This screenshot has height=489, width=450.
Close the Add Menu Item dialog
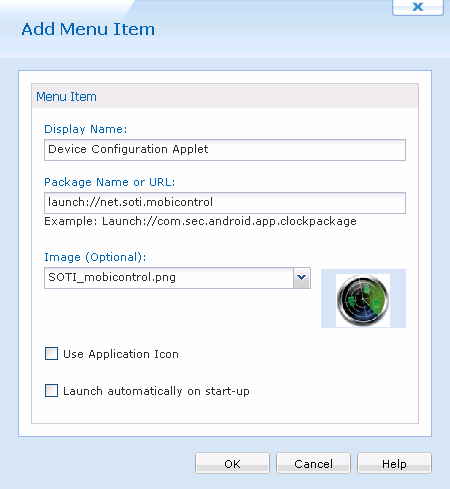418,7
